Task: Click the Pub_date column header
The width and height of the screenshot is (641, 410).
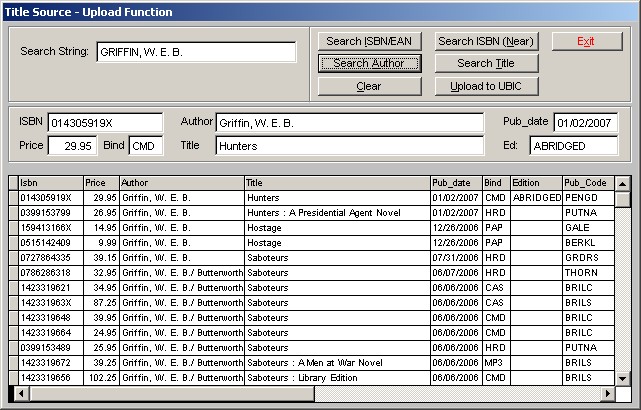Action: (456, 183)
